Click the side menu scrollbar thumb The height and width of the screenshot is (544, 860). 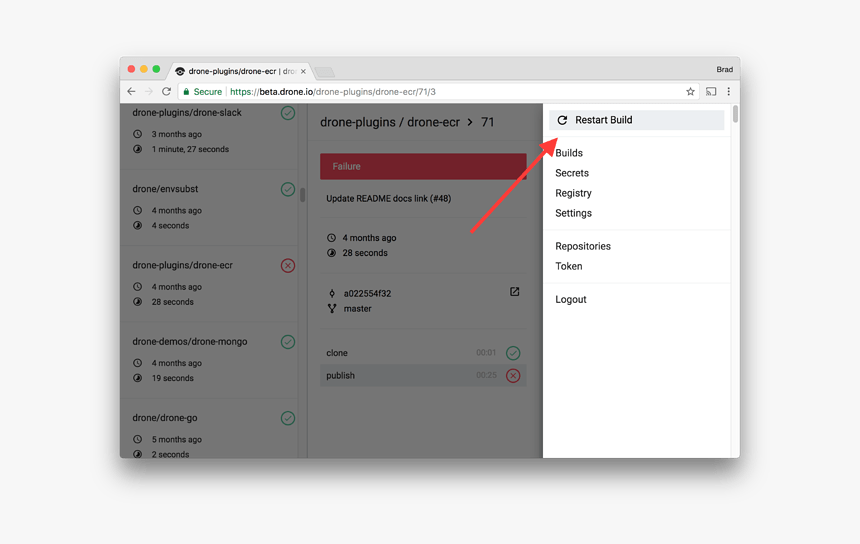pos(735,114)
